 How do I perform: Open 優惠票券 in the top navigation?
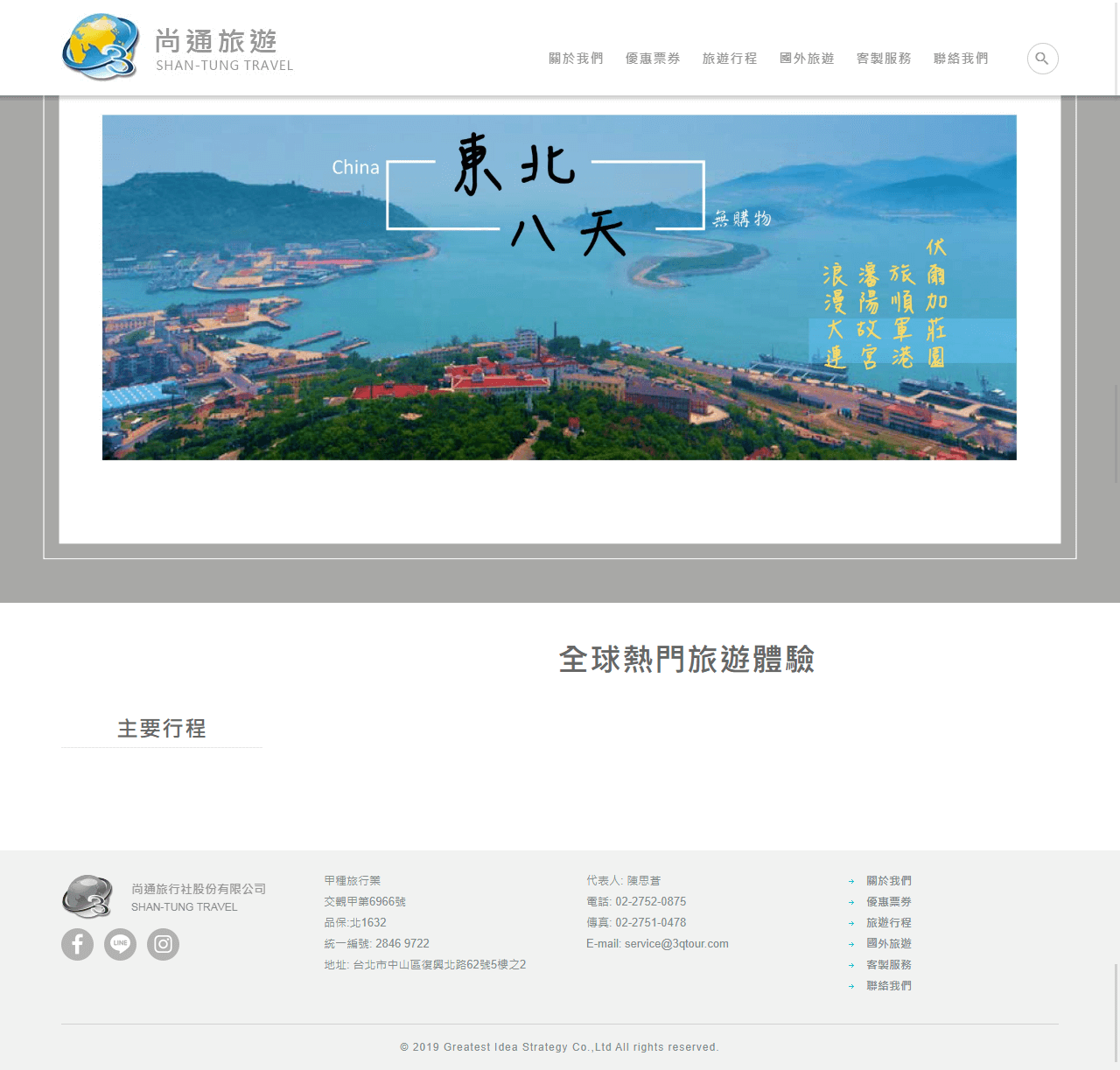point(653,59)
